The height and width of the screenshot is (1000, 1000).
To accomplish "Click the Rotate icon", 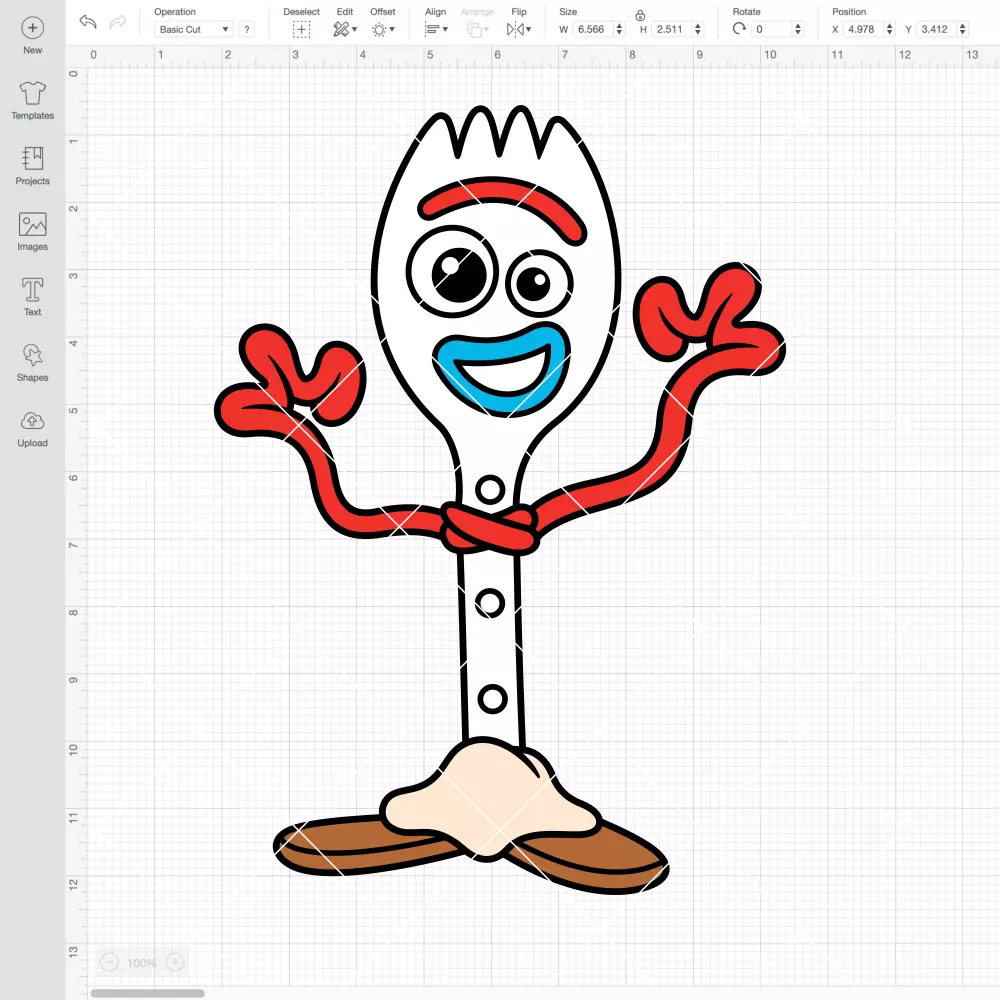I will 739,29.
